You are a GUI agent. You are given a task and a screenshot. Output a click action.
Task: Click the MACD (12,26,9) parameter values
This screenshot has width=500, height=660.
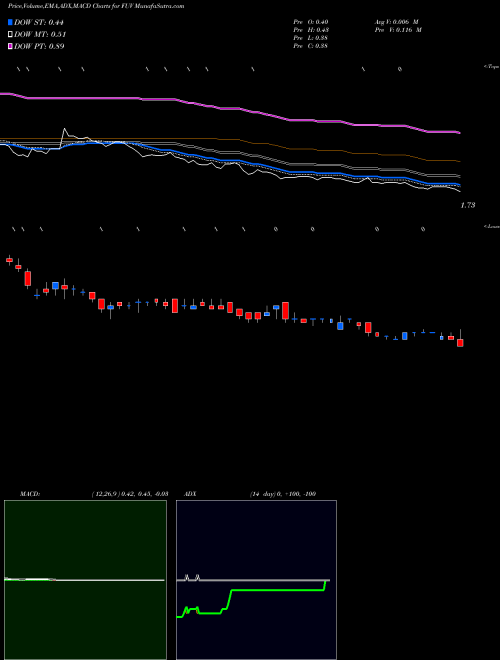point(130,494)
